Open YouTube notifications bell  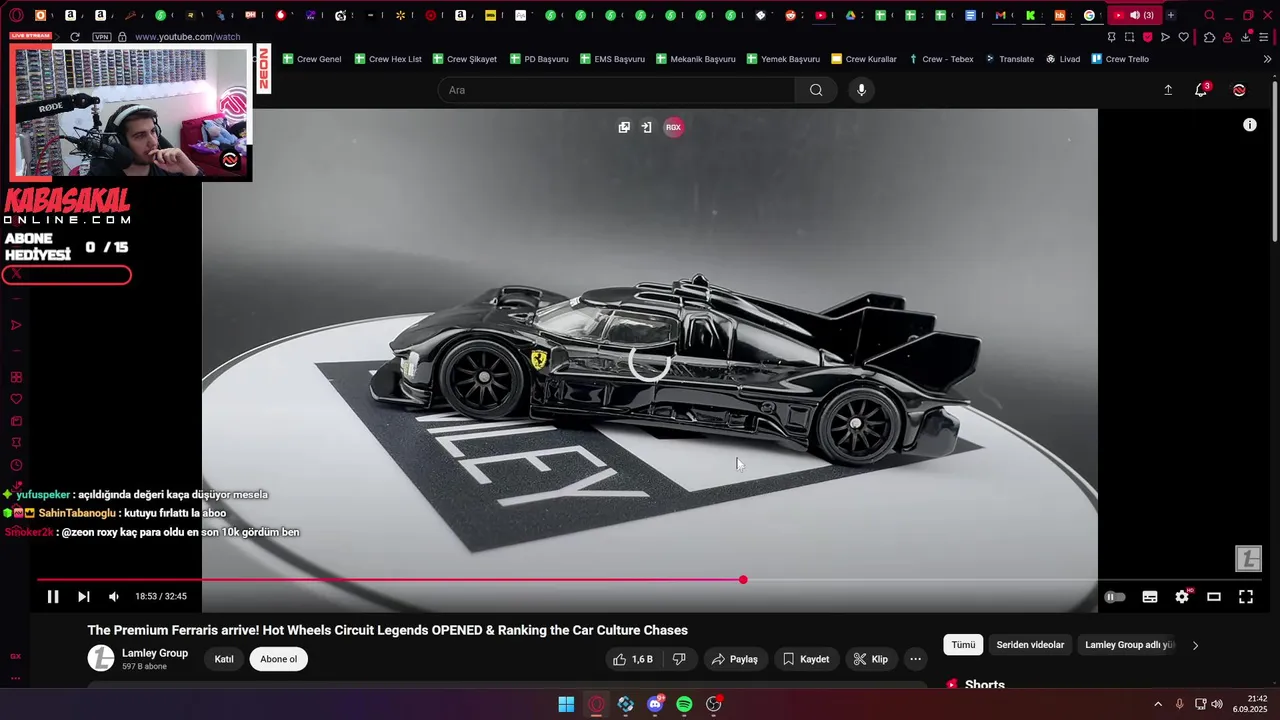click(x=1201, y=90)
